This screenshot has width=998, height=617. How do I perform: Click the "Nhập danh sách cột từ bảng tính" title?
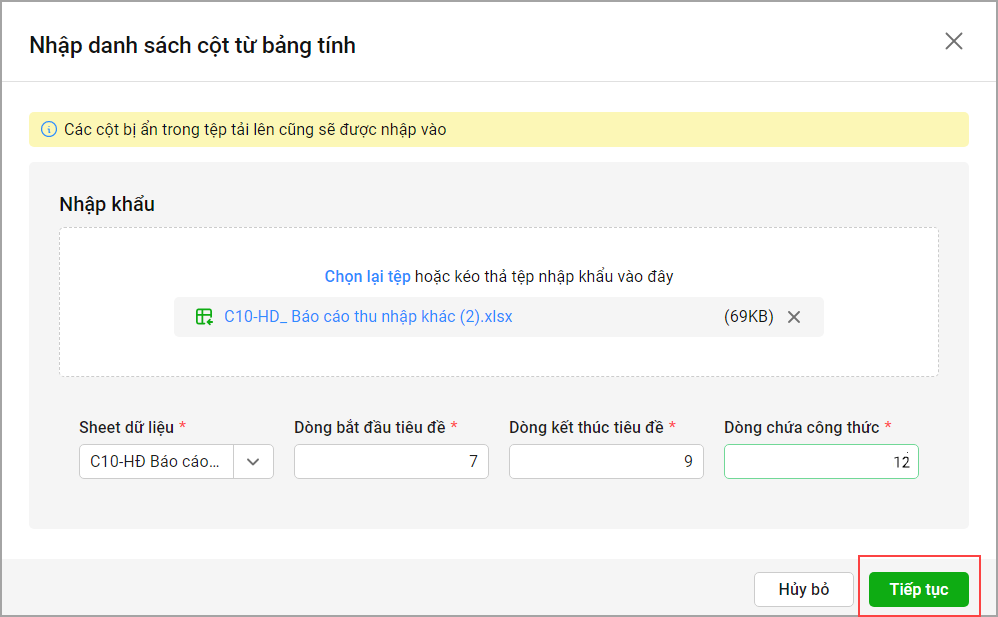[193, 45]
